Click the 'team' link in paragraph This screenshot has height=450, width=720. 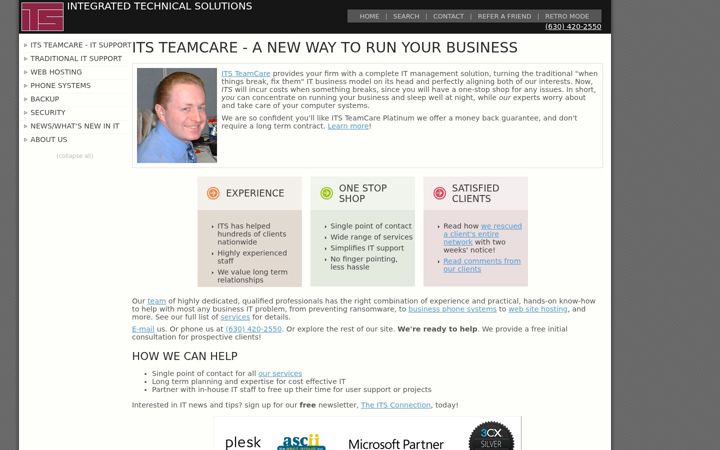coord(157,301)
